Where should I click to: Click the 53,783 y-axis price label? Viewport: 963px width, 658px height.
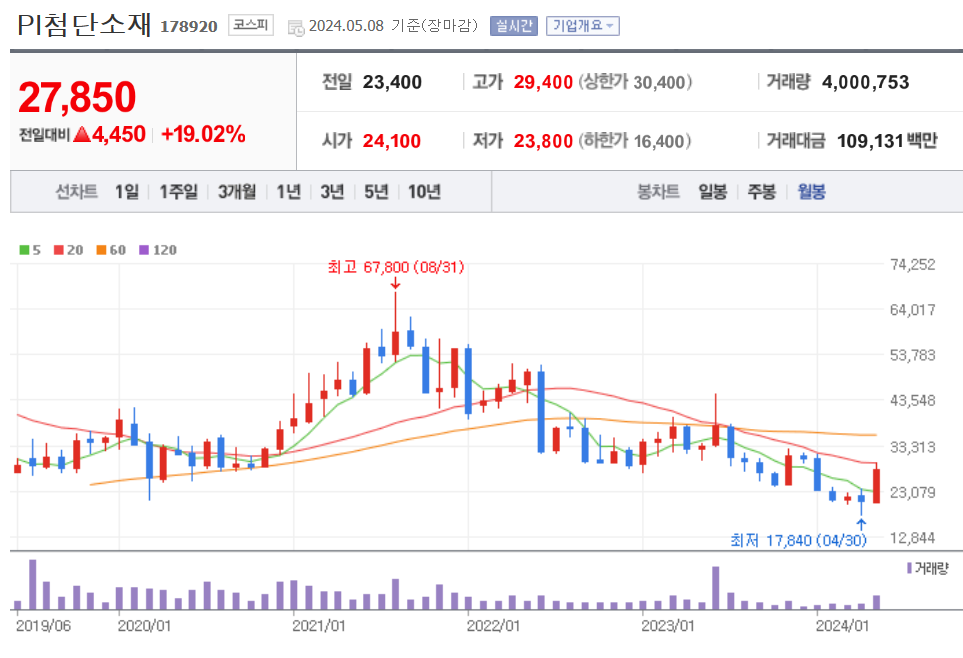(913, 355)
